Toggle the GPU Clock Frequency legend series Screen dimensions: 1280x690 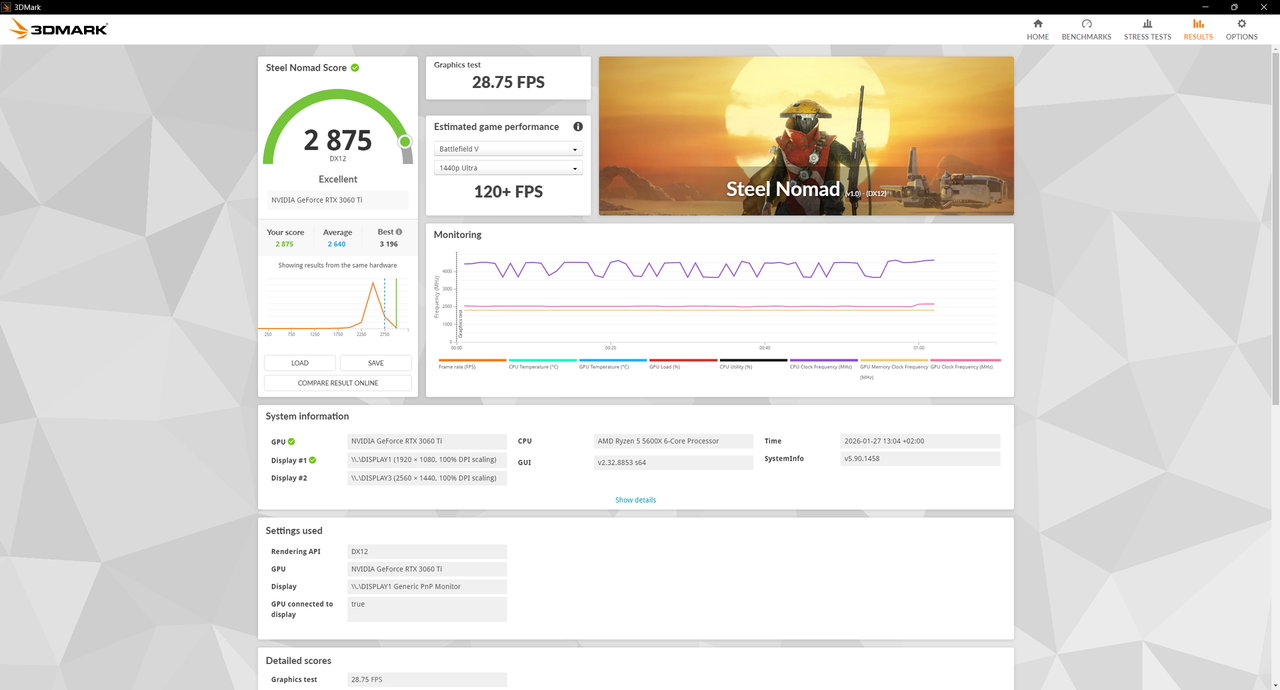coord(965,364)
